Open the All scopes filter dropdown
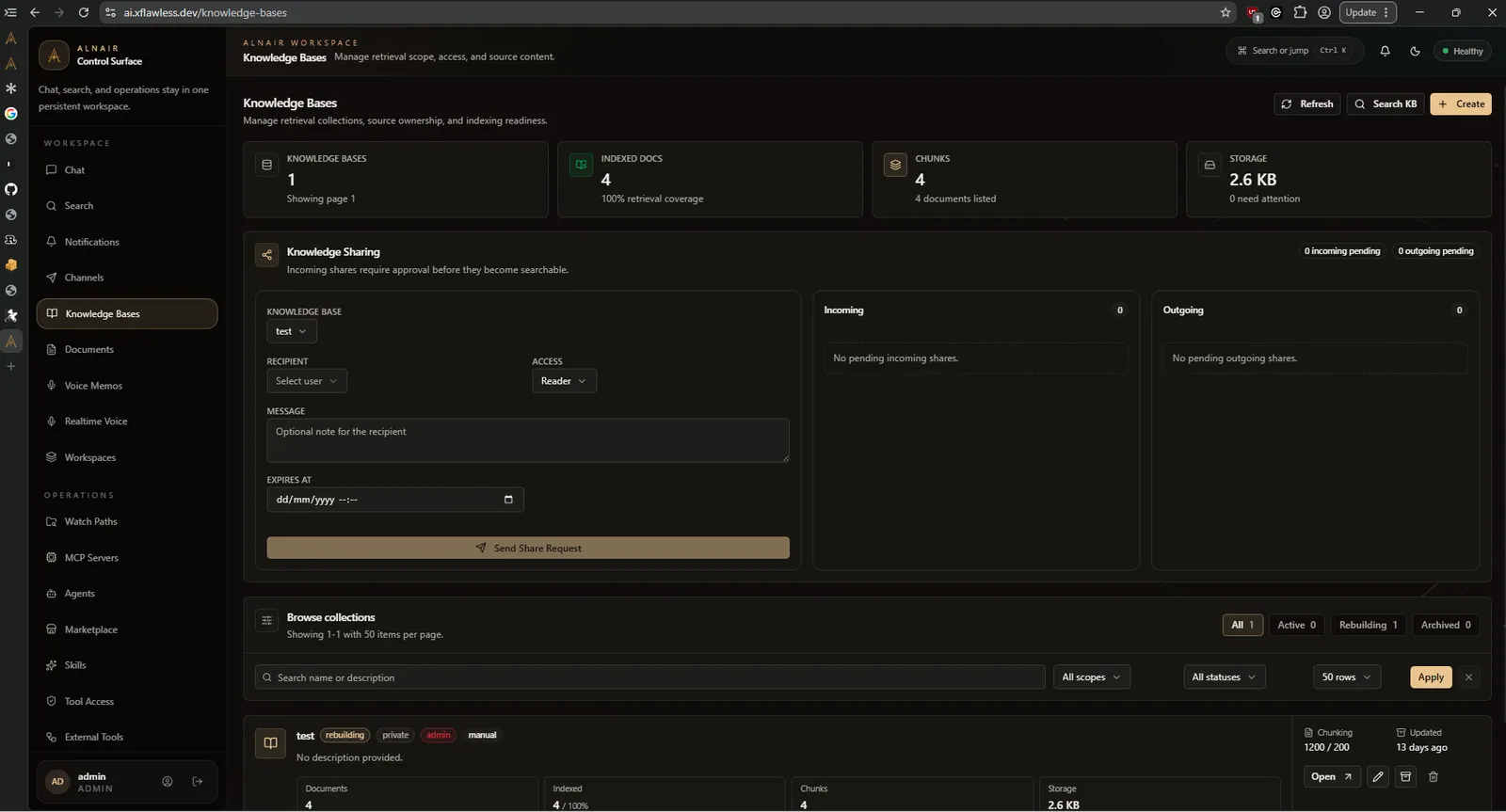The width and height of the screenshot is (1506, 812). (x=1091, y=677)
